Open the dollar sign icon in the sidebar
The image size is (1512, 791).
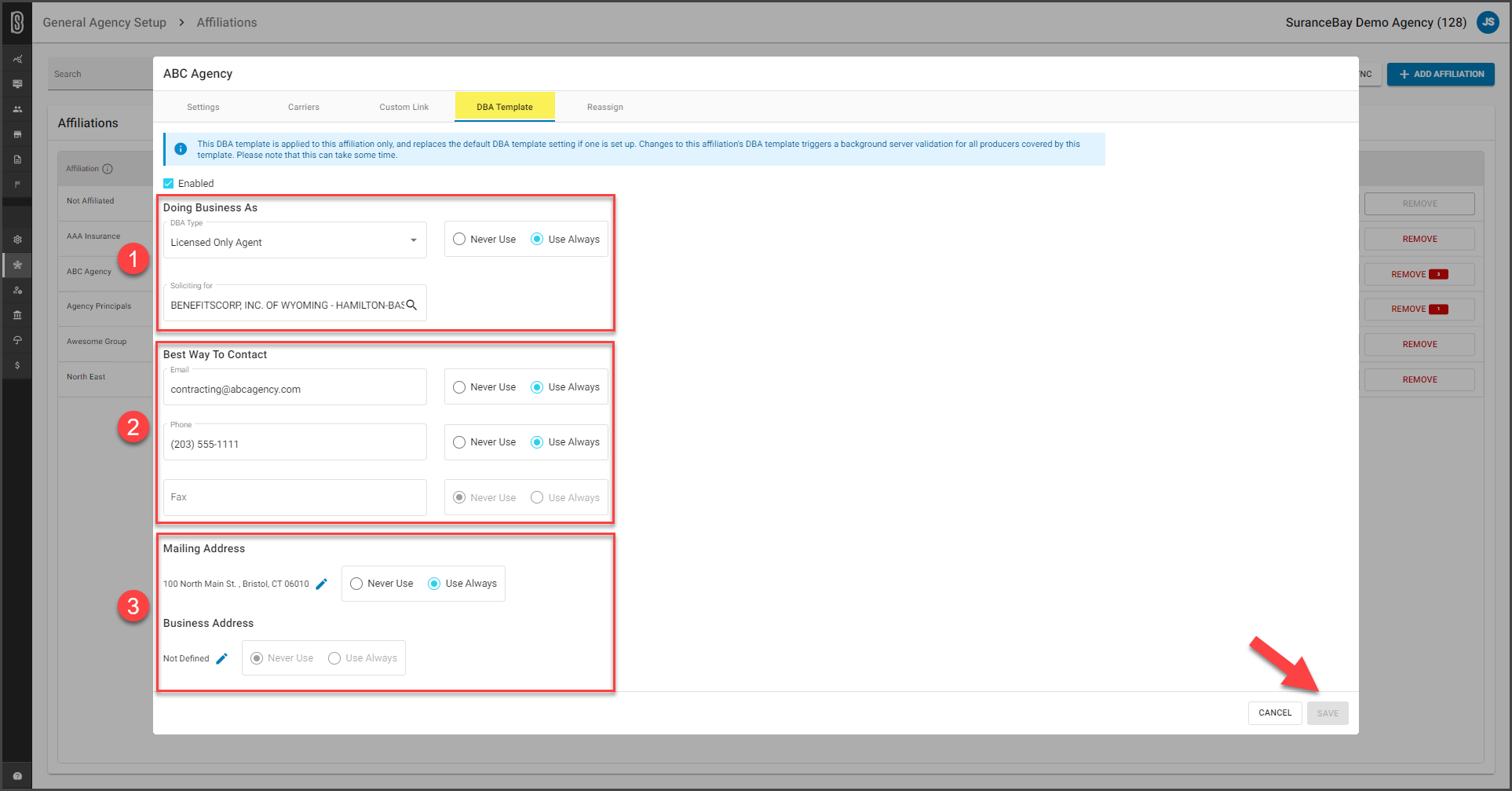pos(17,365)
